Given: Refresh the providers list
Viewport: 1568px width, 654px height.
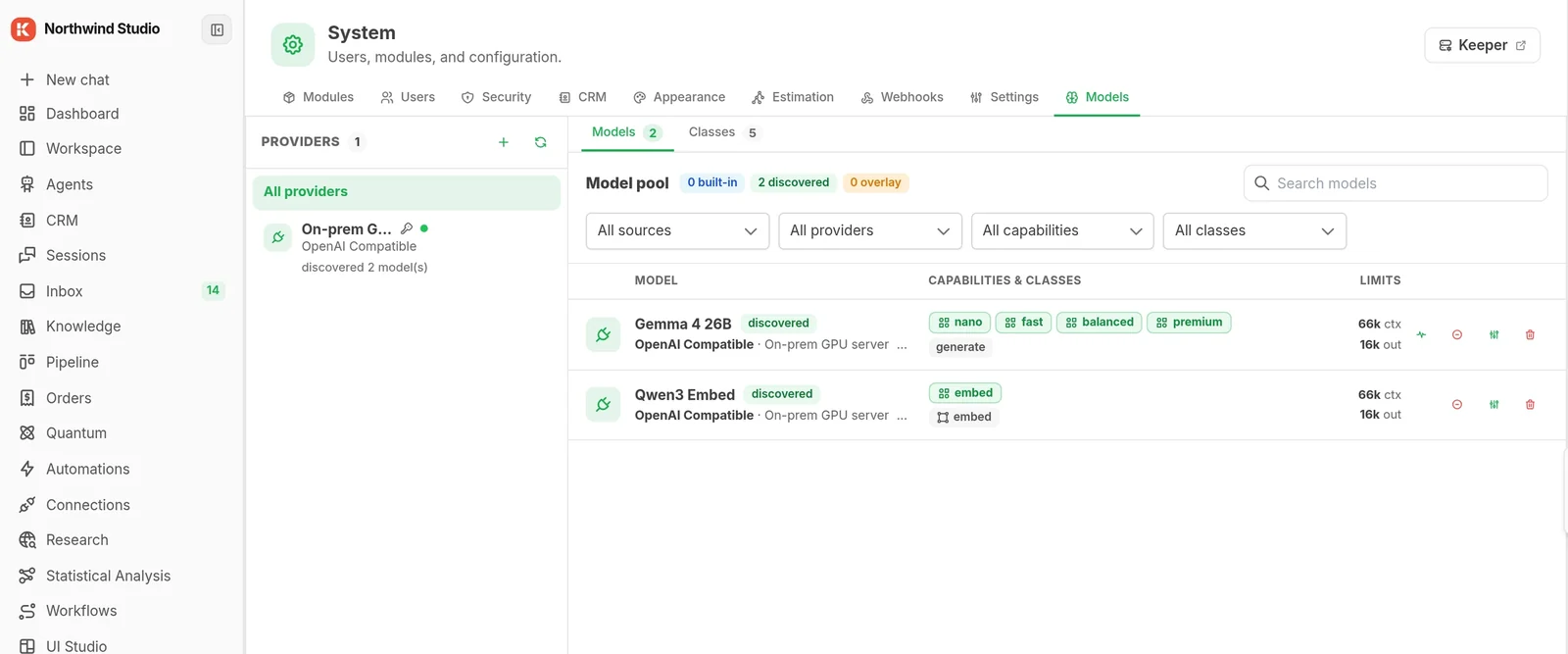Looking at the screenshot, I should (x=540, y=142).
